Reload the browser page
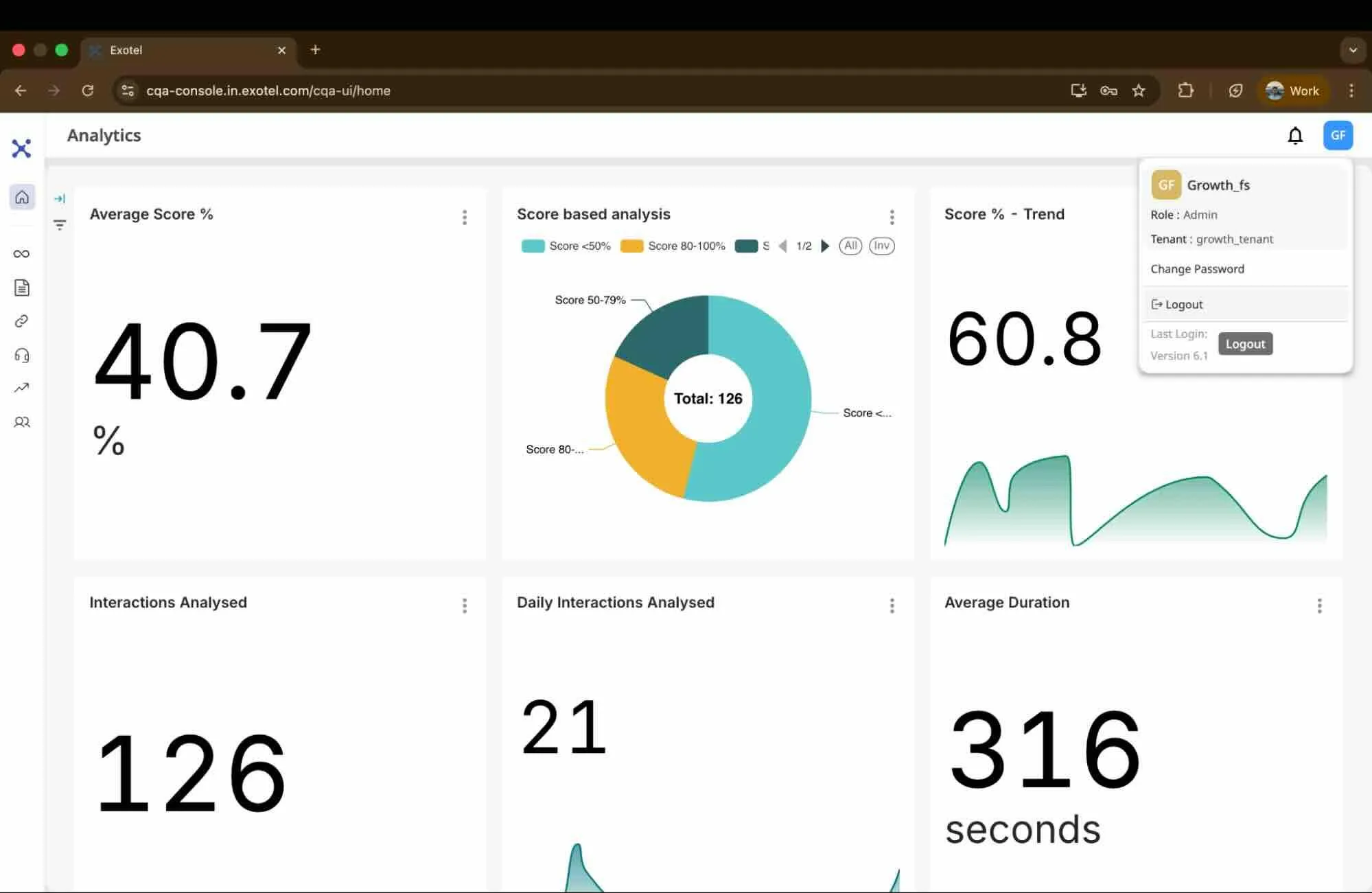This screenshot has width=1372, height=893. tap(87, 91)
